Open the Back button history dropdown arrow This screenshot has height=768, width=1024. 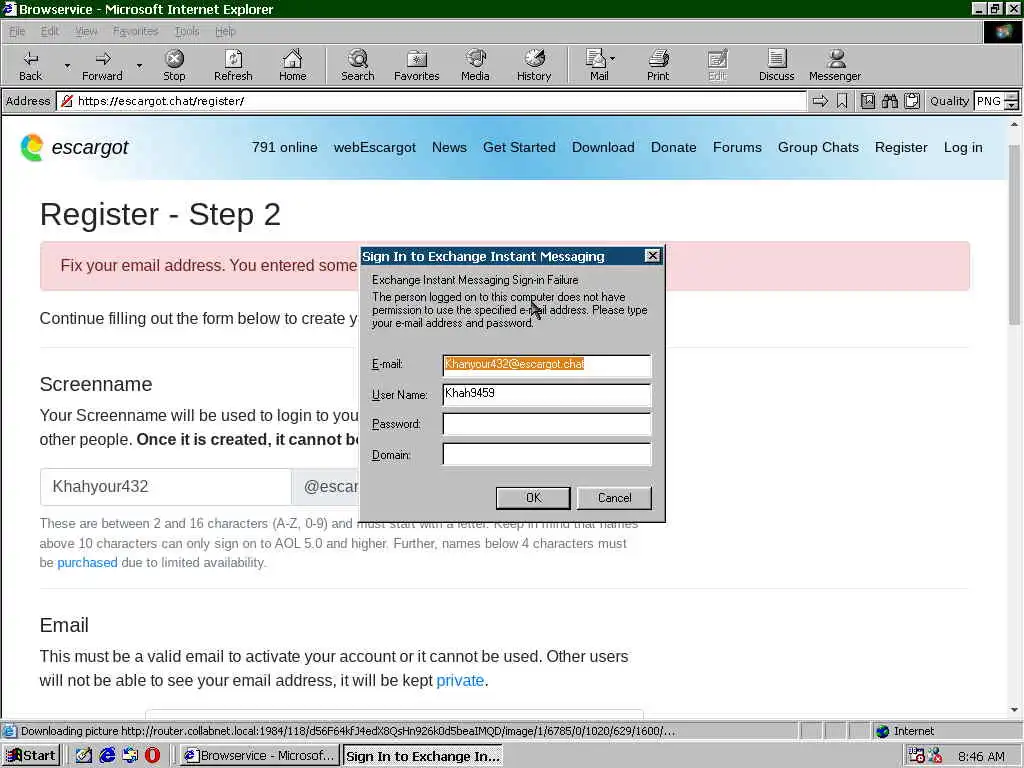67,66
